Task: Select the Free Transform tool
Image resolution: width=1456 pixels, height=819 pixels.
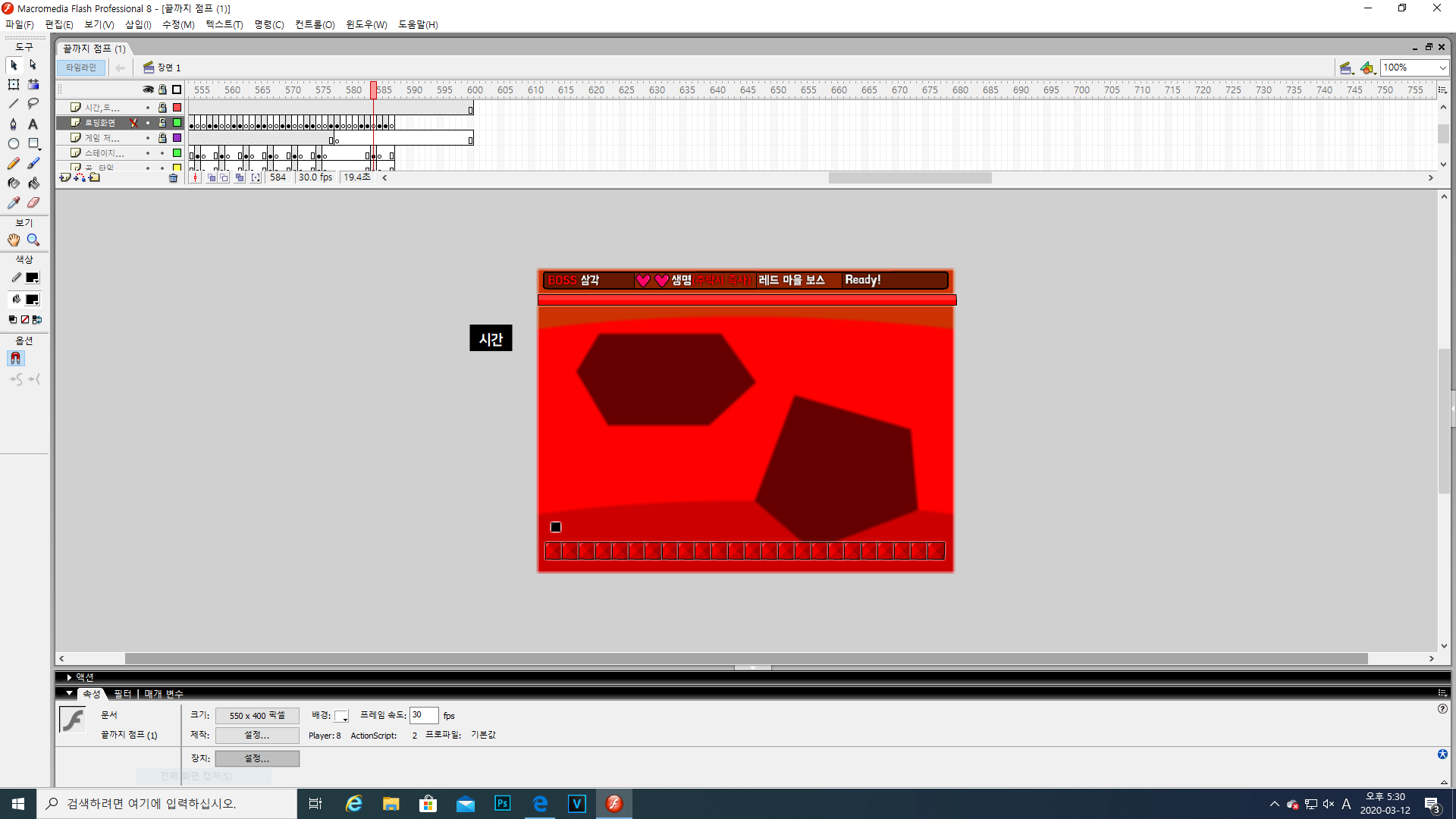Action: pyautogui.click(x=14, y=84)
